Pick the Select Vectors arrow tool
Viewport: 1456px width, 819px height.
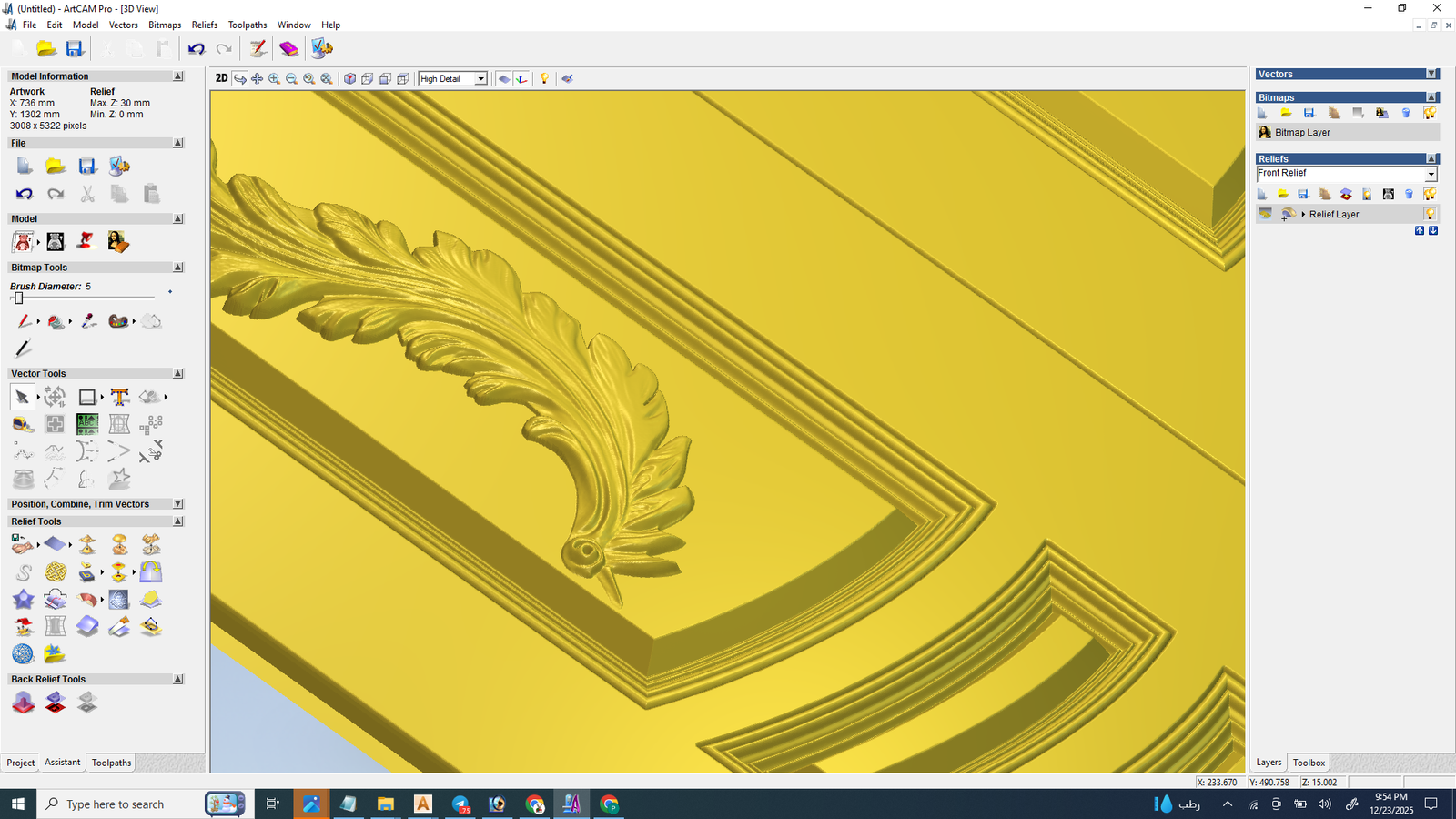point(22,397)
